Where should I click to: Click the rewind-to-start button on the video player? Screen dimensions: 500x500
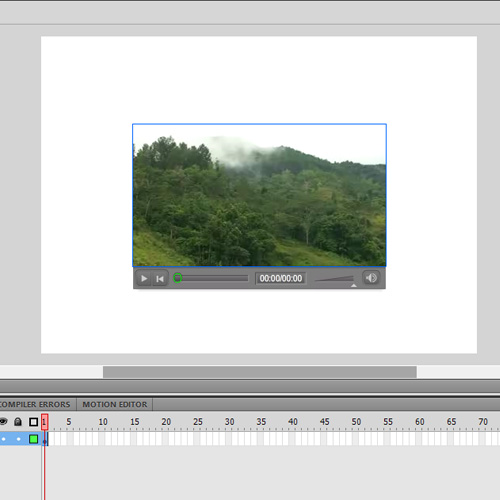click(x=160, y=279)
